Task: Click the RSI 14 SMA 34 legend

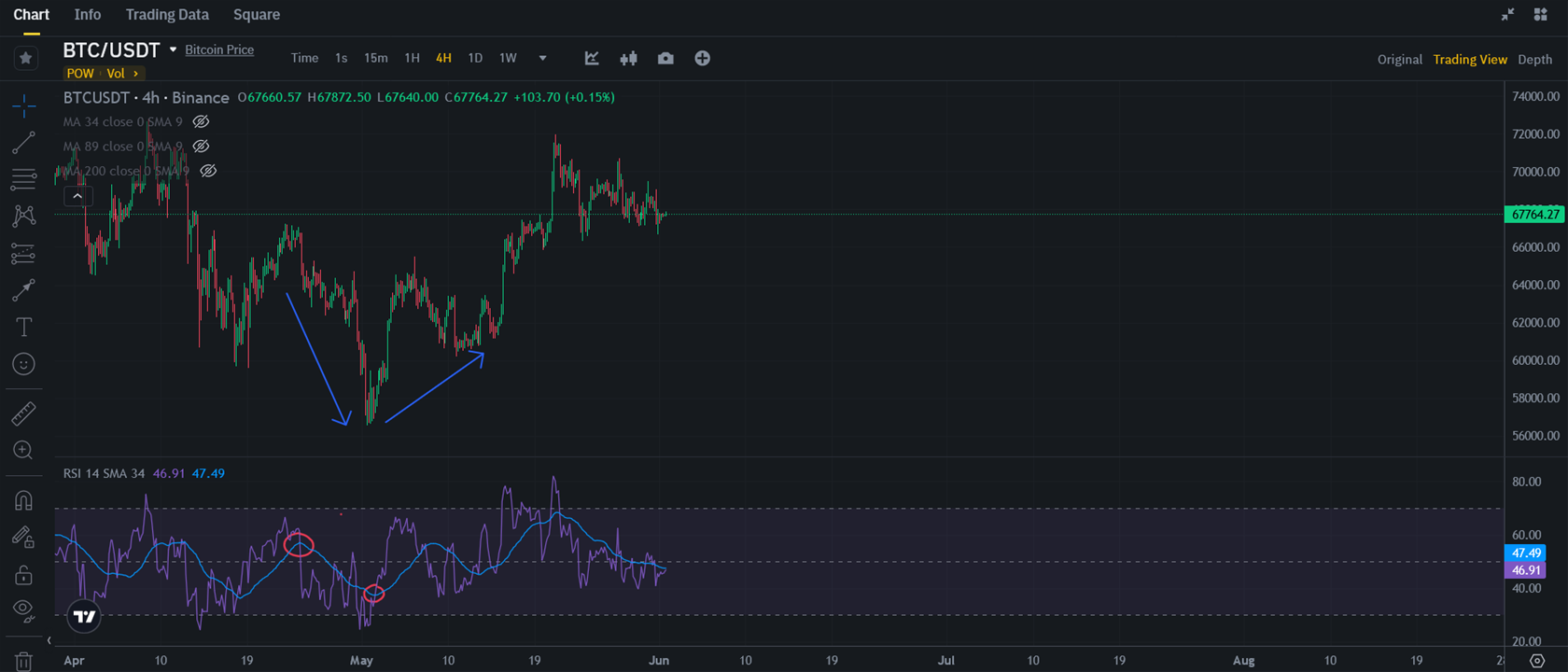Action: pyautogui.click(x=104, y=473)
